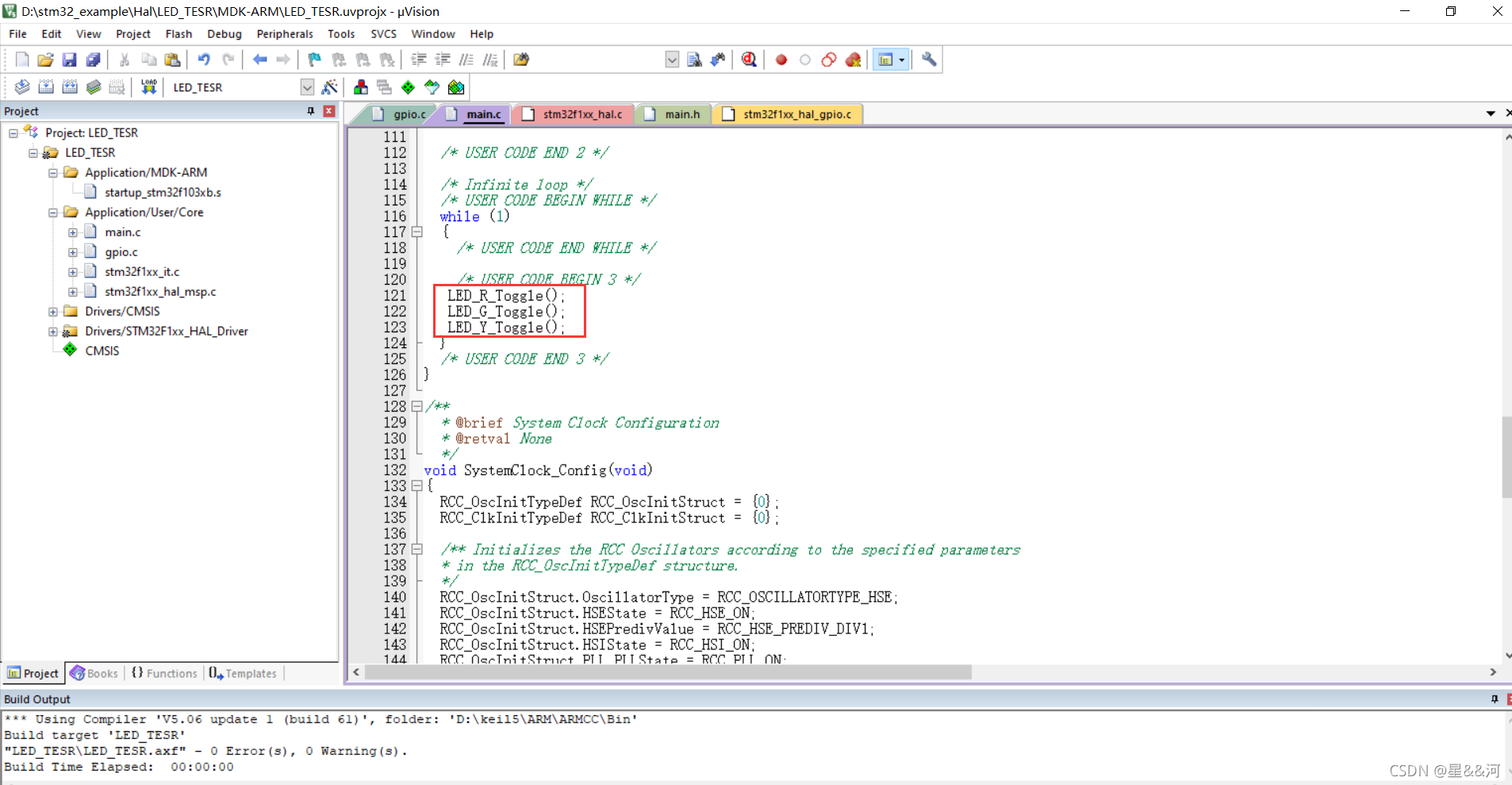Viewport: 1512px width, 785px height.
Task: Open the find text combo box dropdown
Action: click(x=672, y=59)
